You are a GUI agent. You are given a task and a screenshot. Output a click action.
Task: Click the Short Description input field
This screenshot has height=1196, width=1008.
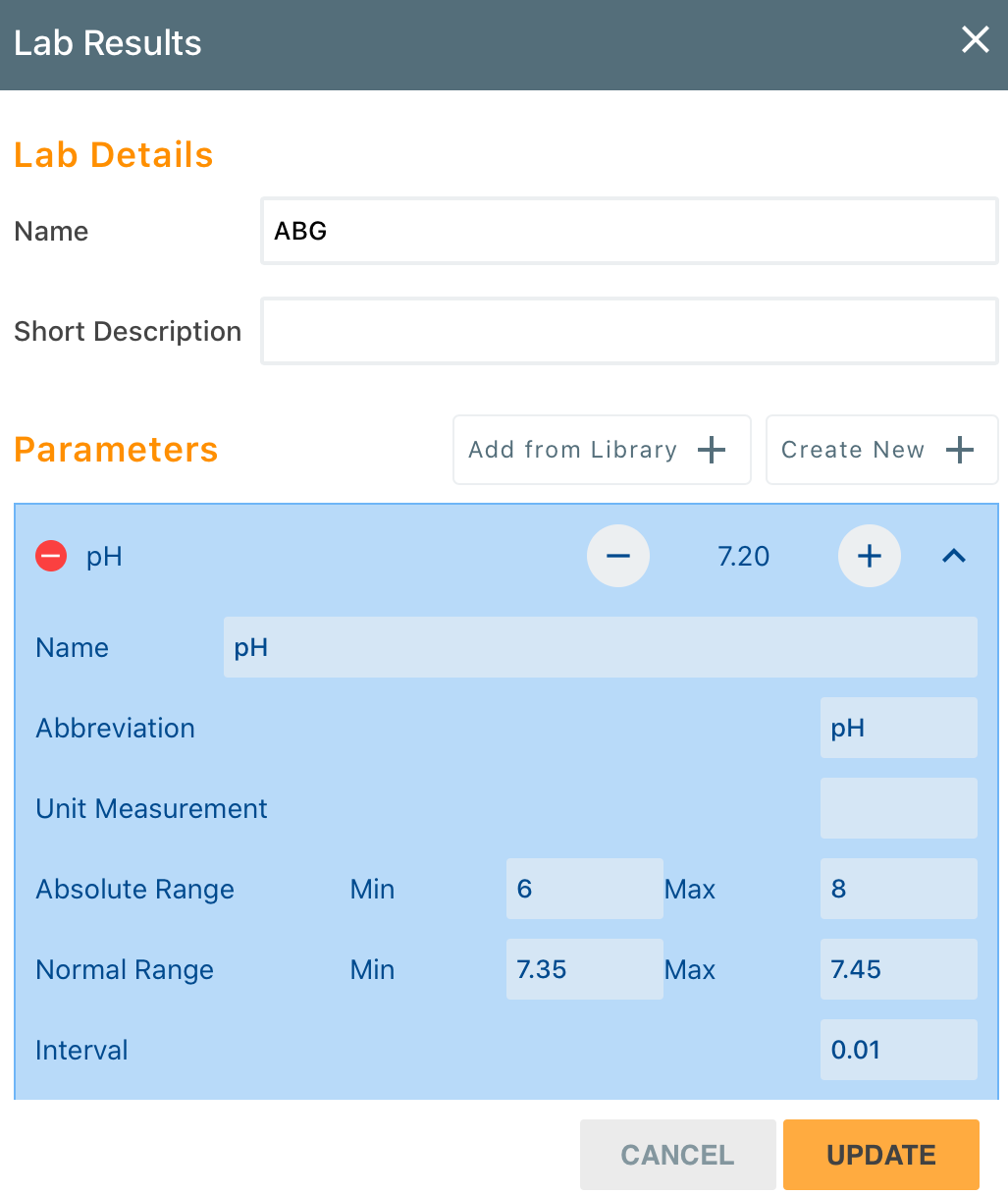[628, 331]
